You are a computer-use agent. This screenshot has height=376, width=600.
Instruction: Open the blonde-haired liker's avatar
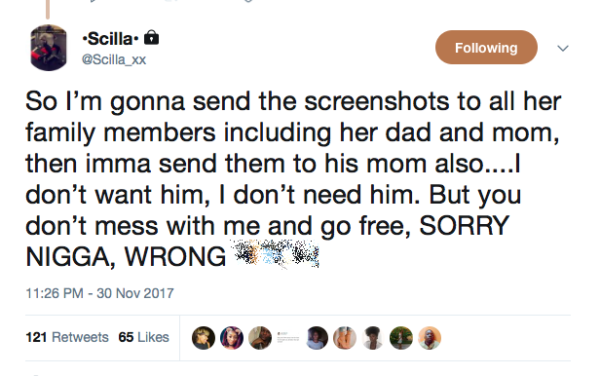tap(203, 338)
